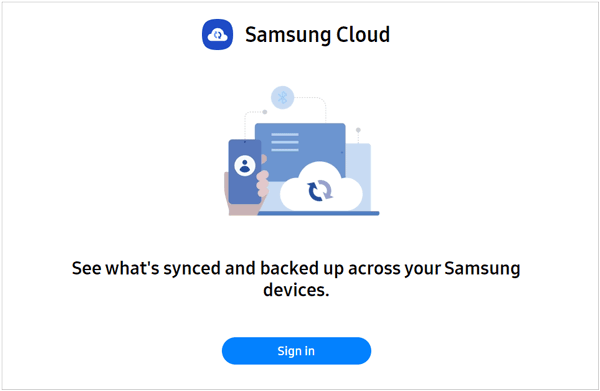Click the Bluetooth symbol bubble in the illustration

[x=282, y=98]
